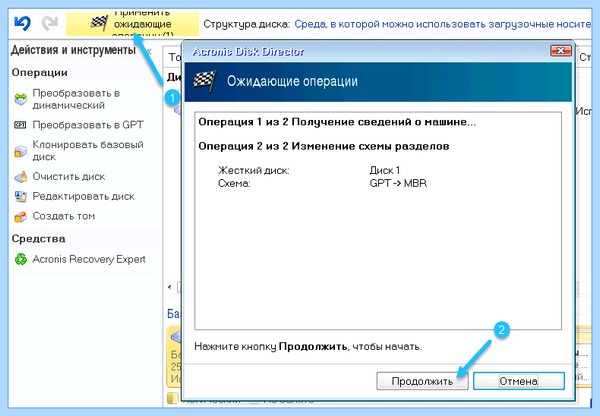Apply pending operations via the flag button

132,23
